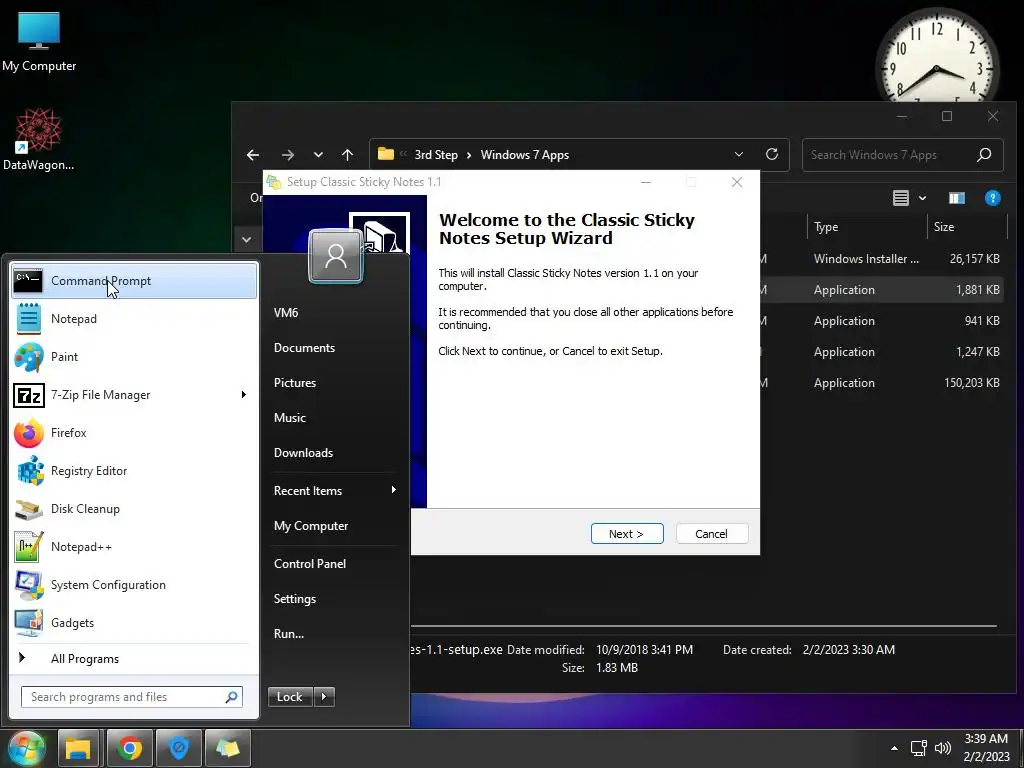Open Control Panel

tap(310, 564)
